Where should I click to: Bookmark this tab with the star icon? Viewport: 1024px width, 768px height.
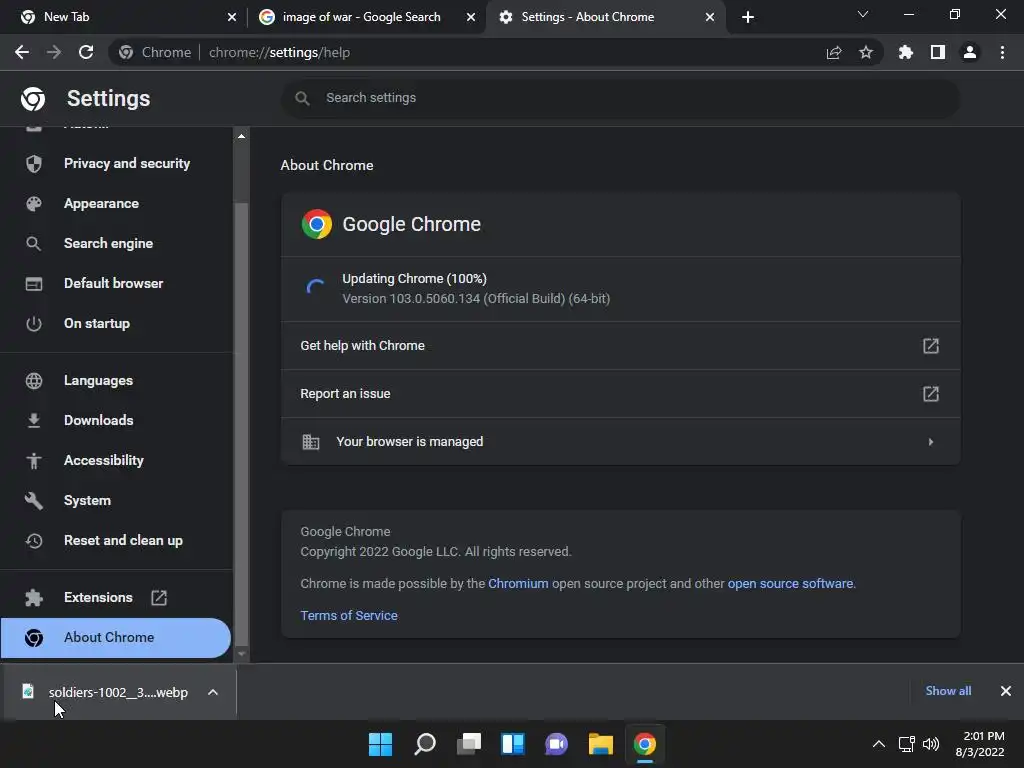coord(866,52)
